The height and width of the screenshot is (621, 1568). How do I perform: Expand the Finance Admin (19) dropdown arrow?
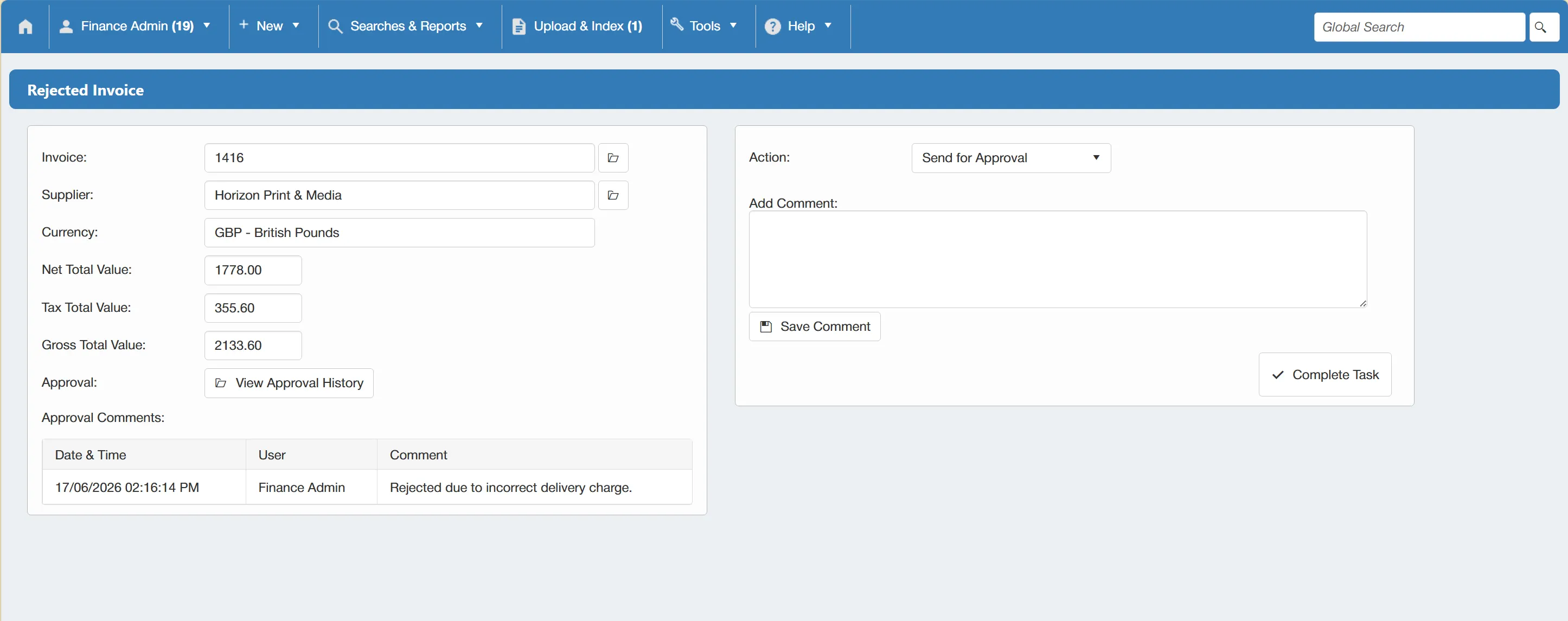pos(207,25)
